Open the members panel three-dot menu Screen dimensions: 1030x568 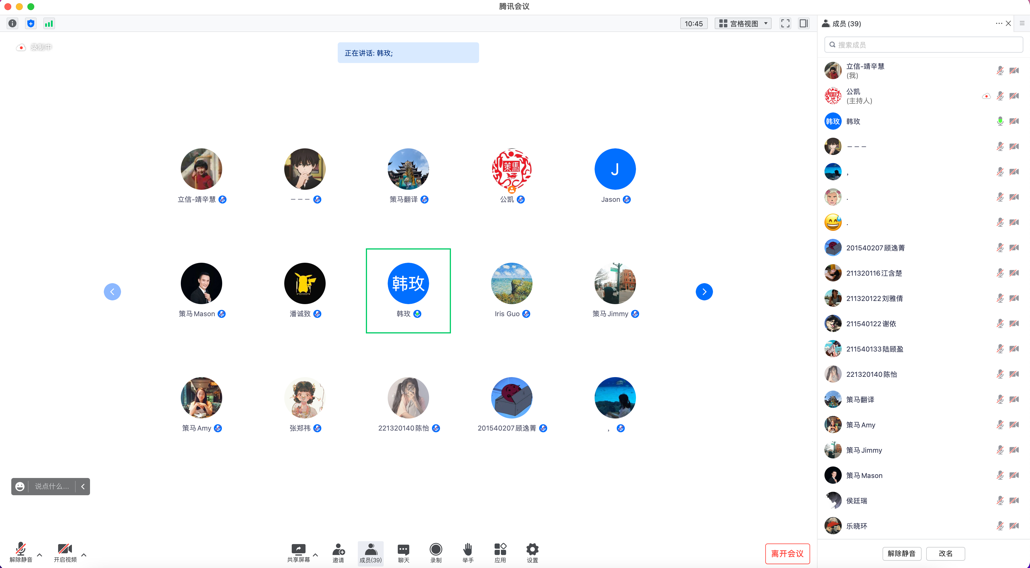point(998,23)
